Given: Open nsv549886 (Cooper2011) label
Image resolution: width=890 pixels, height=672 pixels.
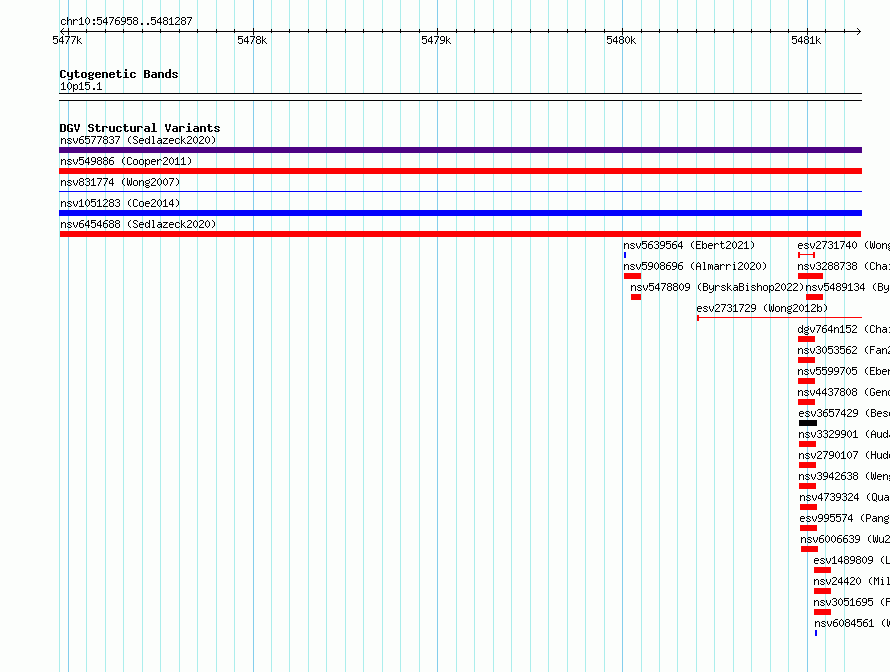Looking at the screenshot, I should (x=126, y=161).
